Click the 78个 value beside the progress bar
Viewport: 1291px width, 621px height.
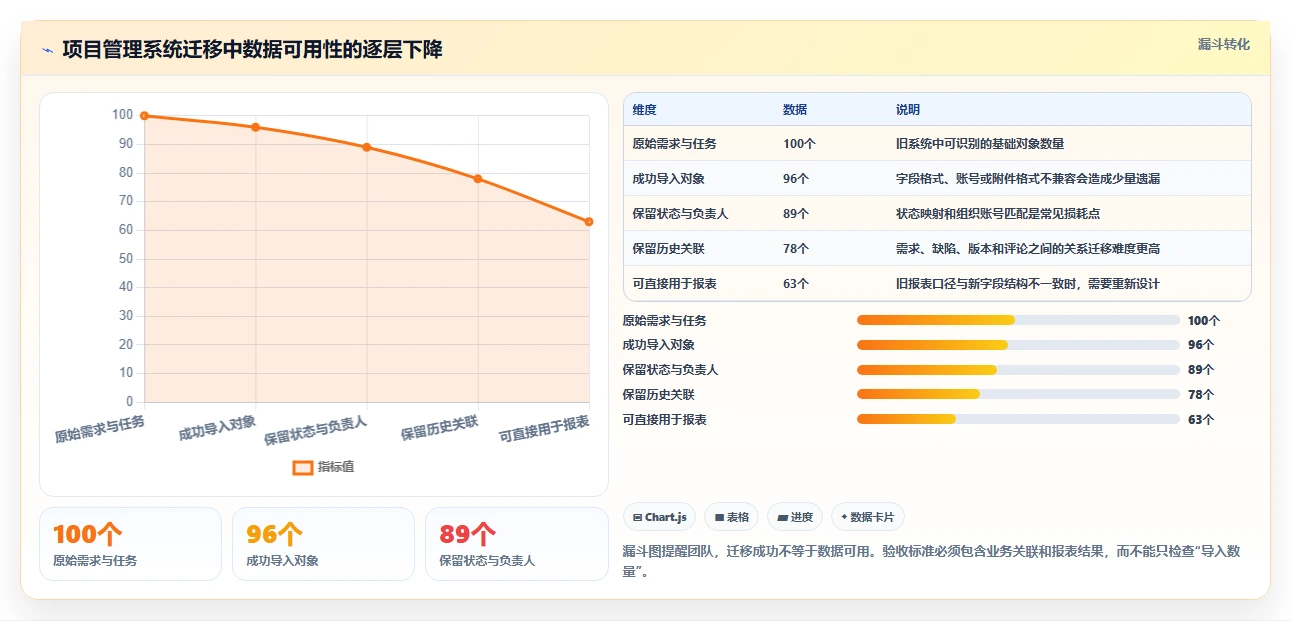tap(1201, 395)
